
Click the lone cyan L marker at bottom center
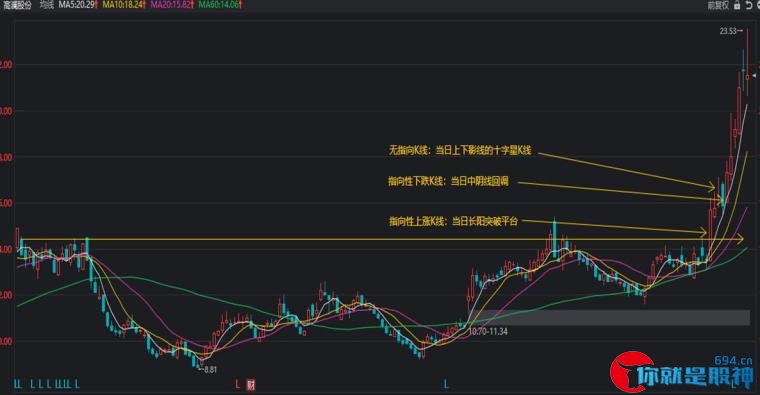click(446, 385)
